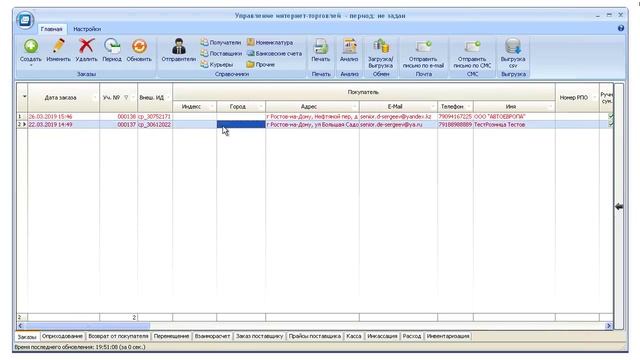Click Отправить письмо по СМС icon

click(x=472, y=46)
